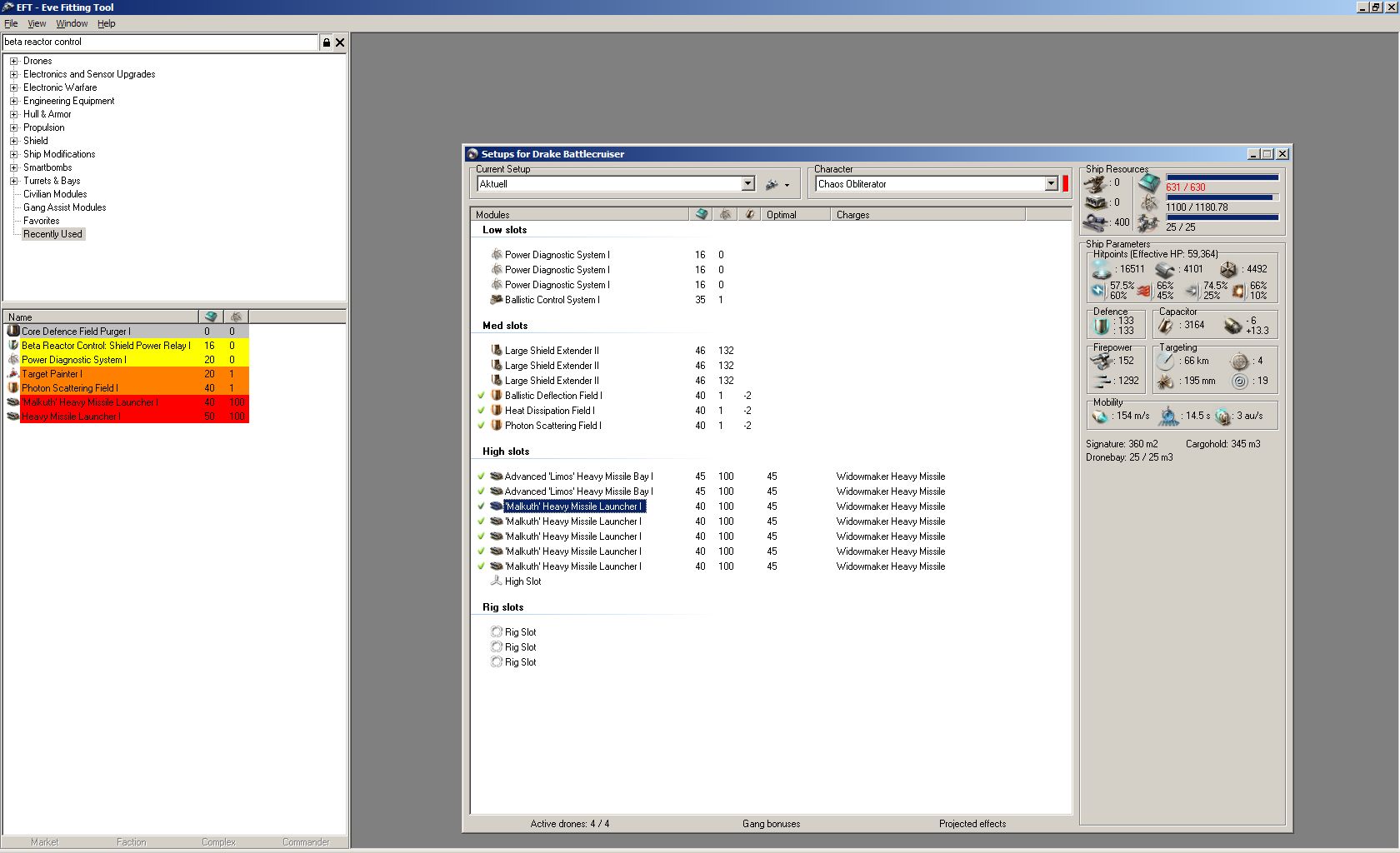Image resolution: width=1400 pixels, height=853 pixels.
Task: Expand the Electronic Warfare tree node
Action: (13, 87)
